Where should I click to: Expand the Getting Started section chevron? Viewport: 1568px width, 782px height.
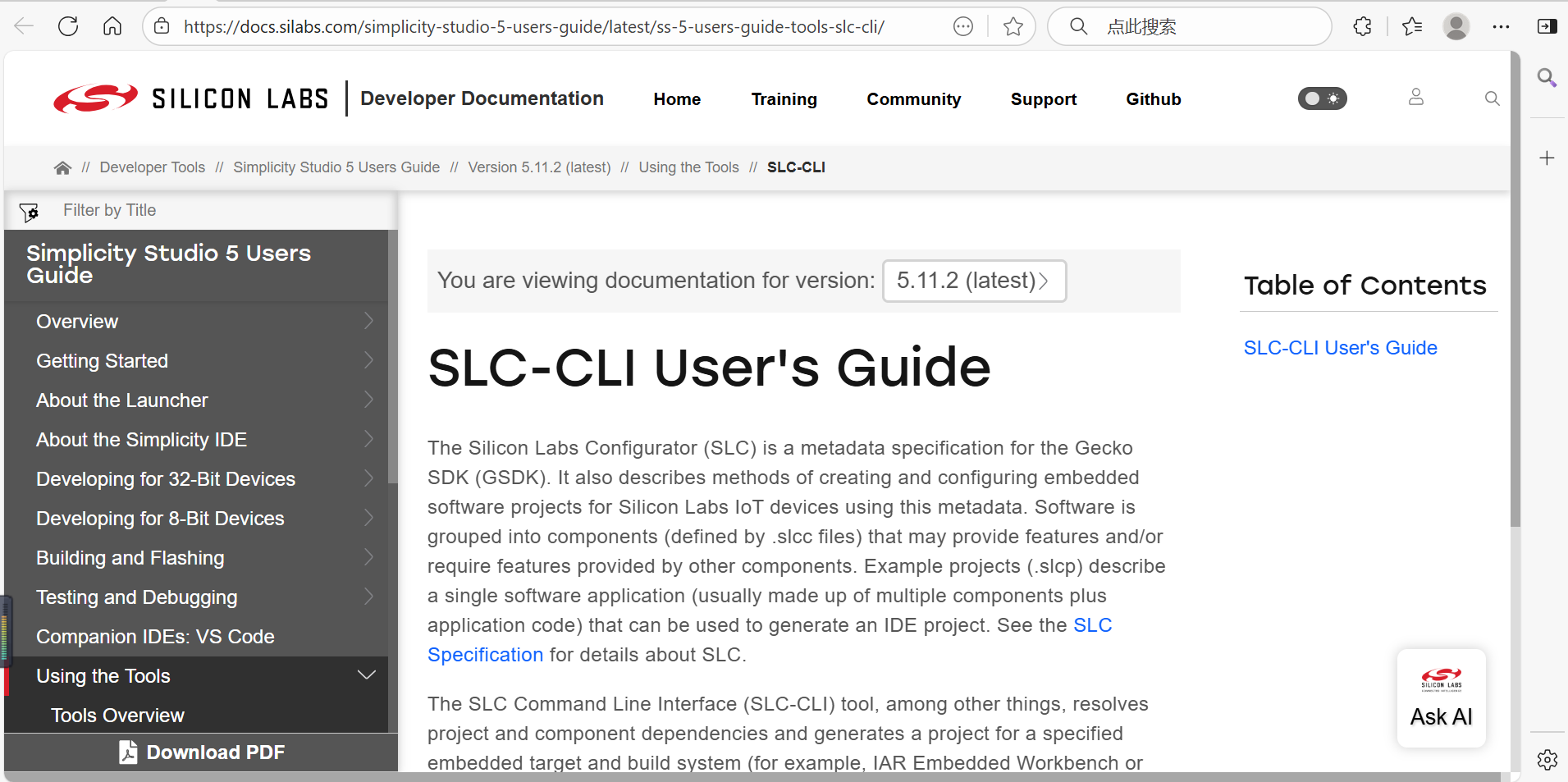(x=368, y=360)
